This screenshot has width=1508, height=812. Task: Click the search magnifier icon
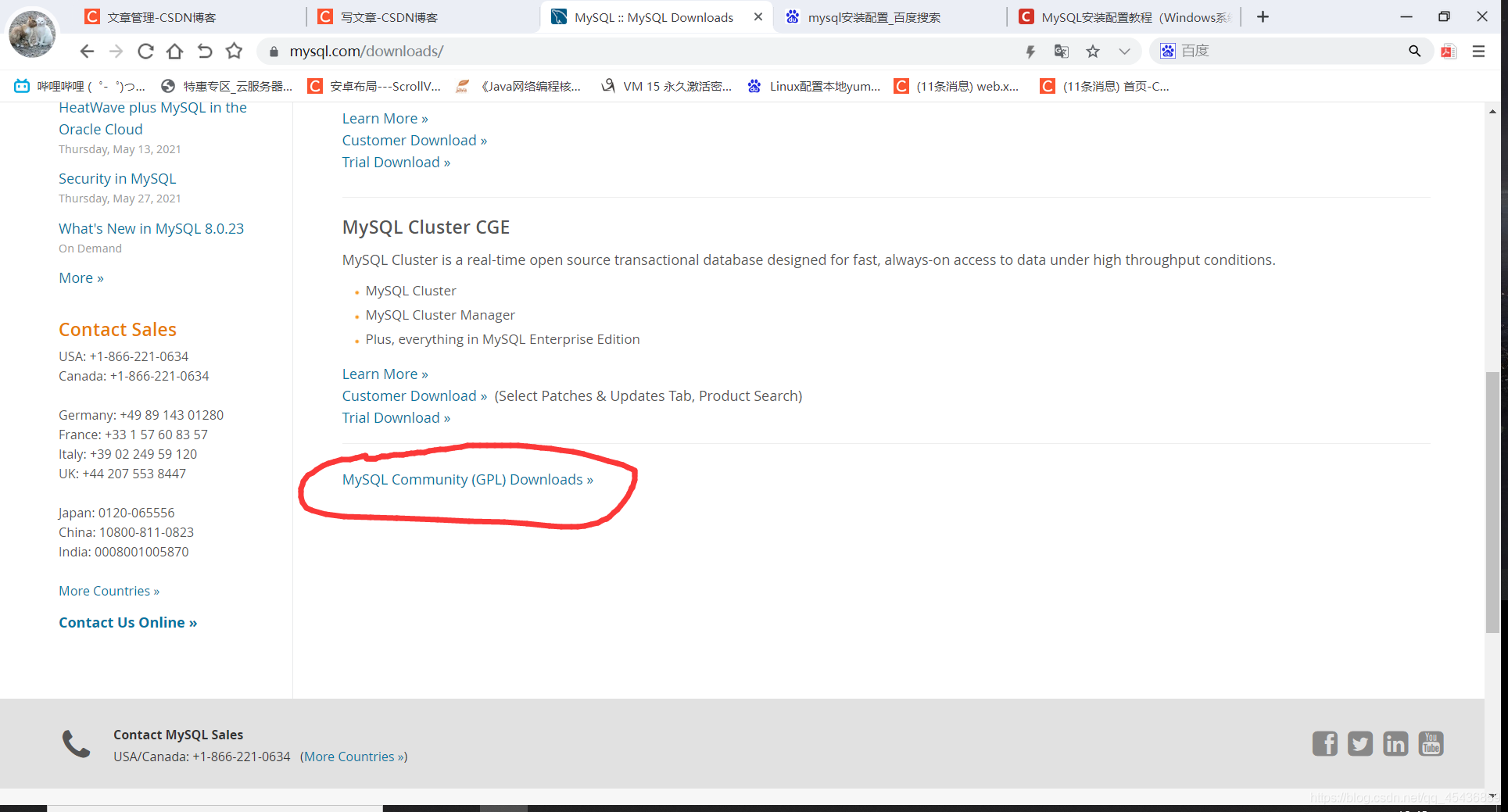(x=1414, y=52)
